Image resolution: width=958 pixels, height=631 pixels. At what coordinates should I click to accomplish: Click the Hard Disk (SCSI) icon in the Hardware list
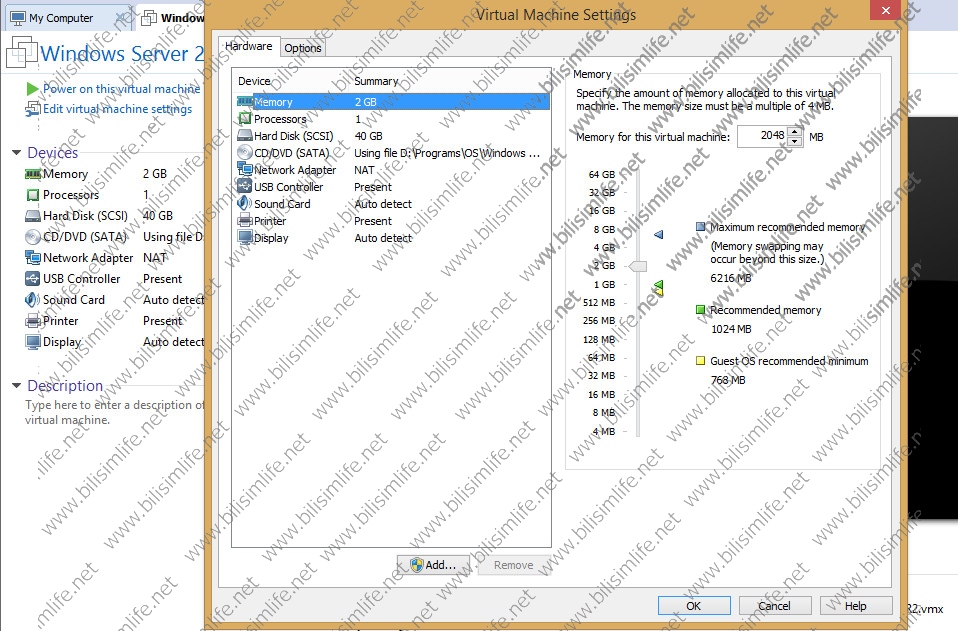click(x=245, y=136)
